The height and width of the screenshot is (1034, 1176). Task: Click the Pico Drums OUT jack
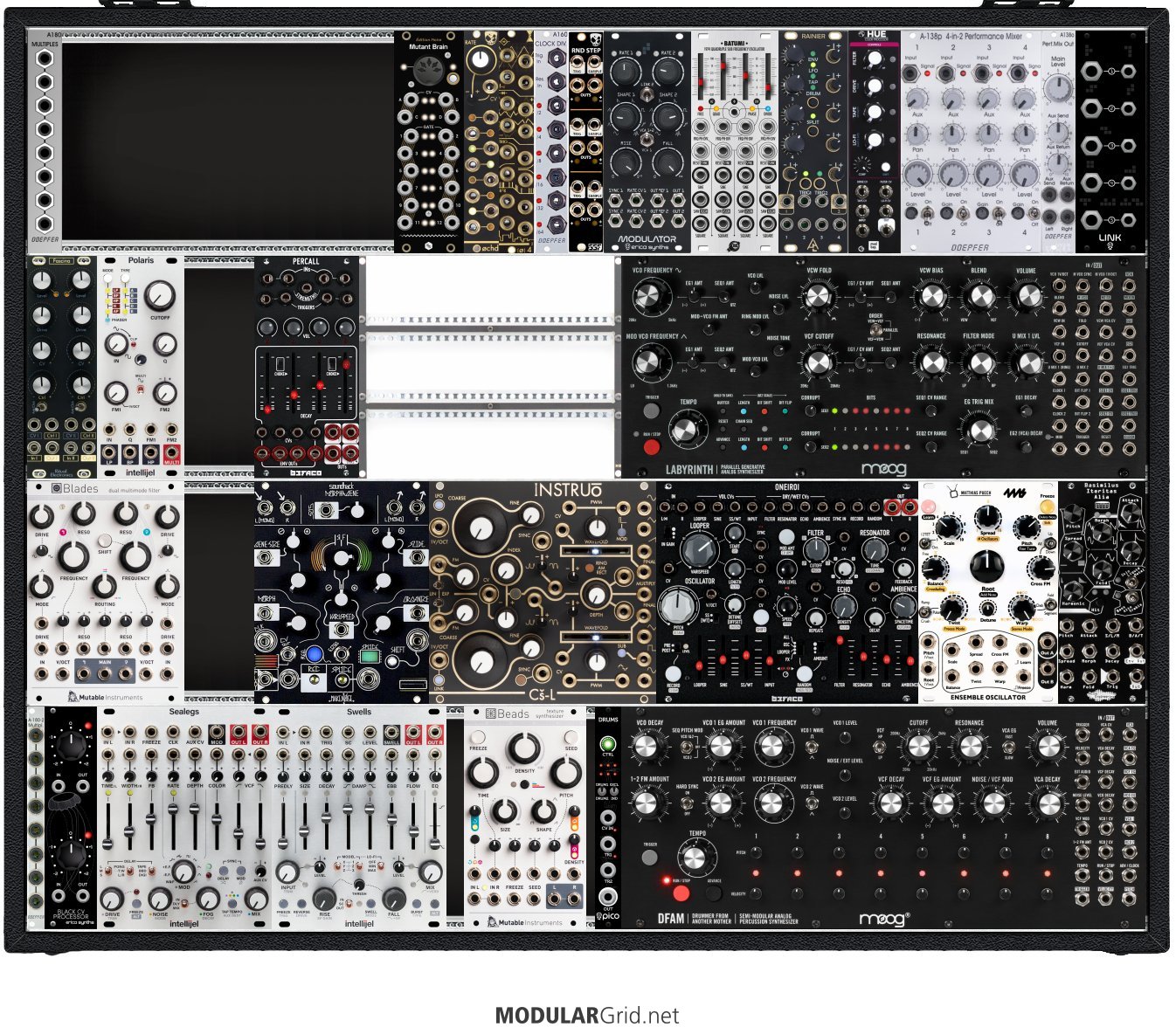click(x=608, y=896)
